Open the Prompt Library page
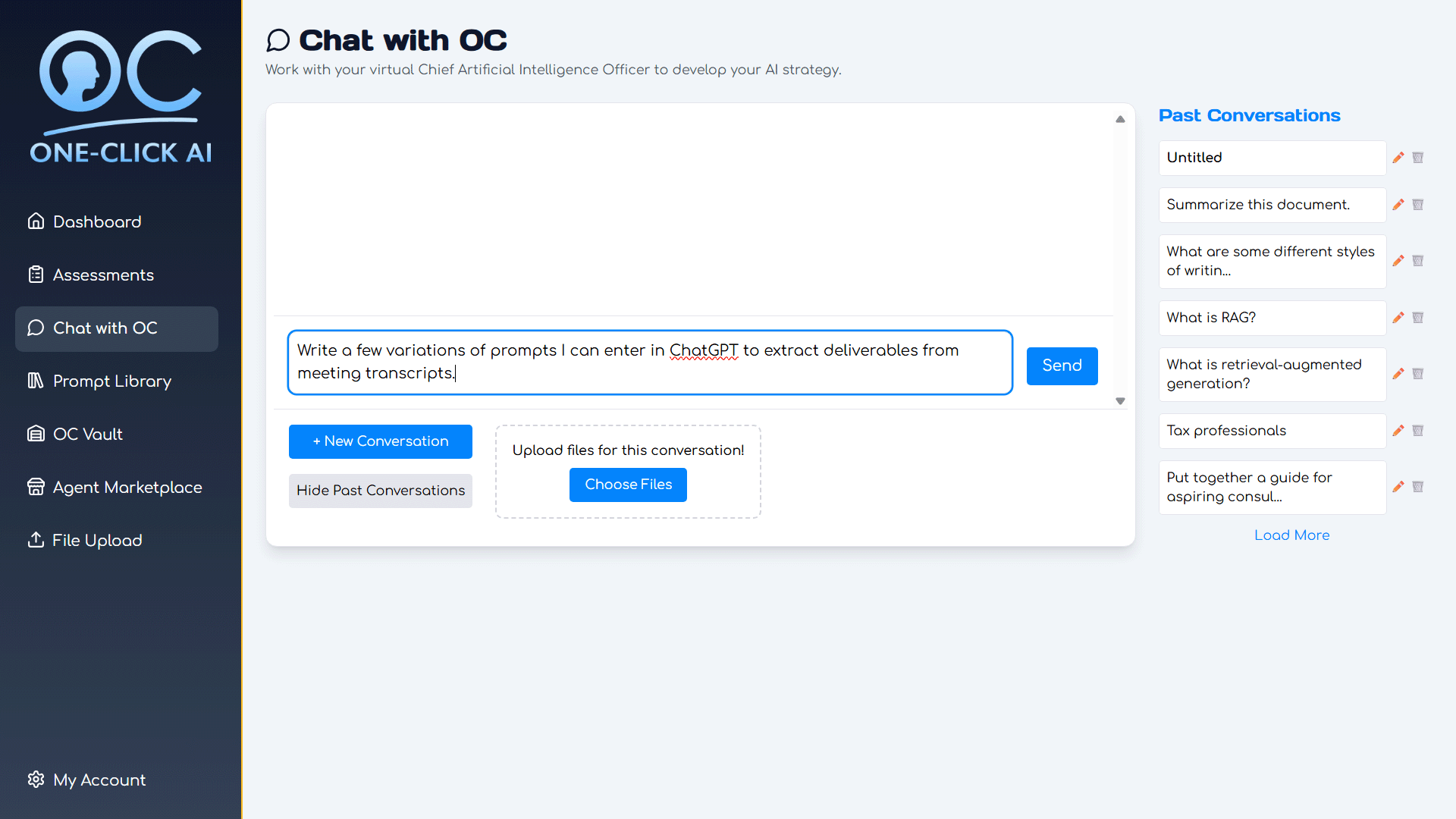Screen dimensions: 1456x819 pyautogui.click(x=111, y=381)
